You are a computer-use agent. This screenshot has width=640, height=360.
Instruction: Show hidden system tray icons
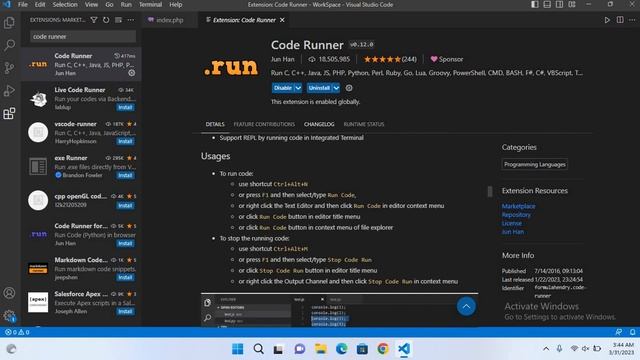point(546,349)
